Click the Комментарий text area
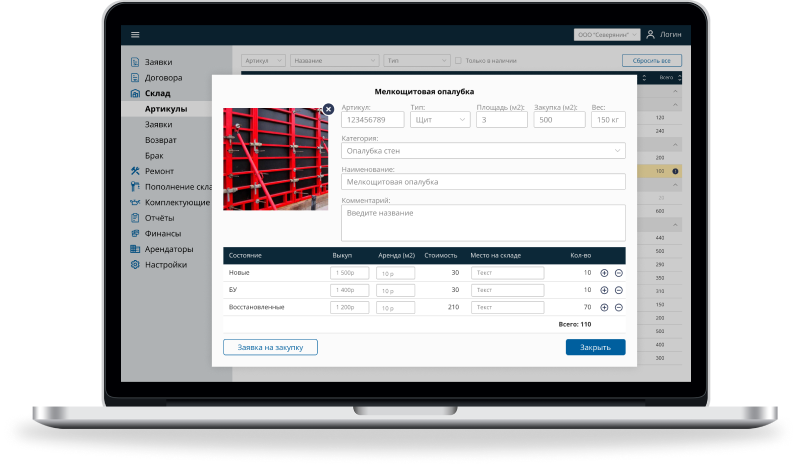798x465 pixels. pos(483,222)
